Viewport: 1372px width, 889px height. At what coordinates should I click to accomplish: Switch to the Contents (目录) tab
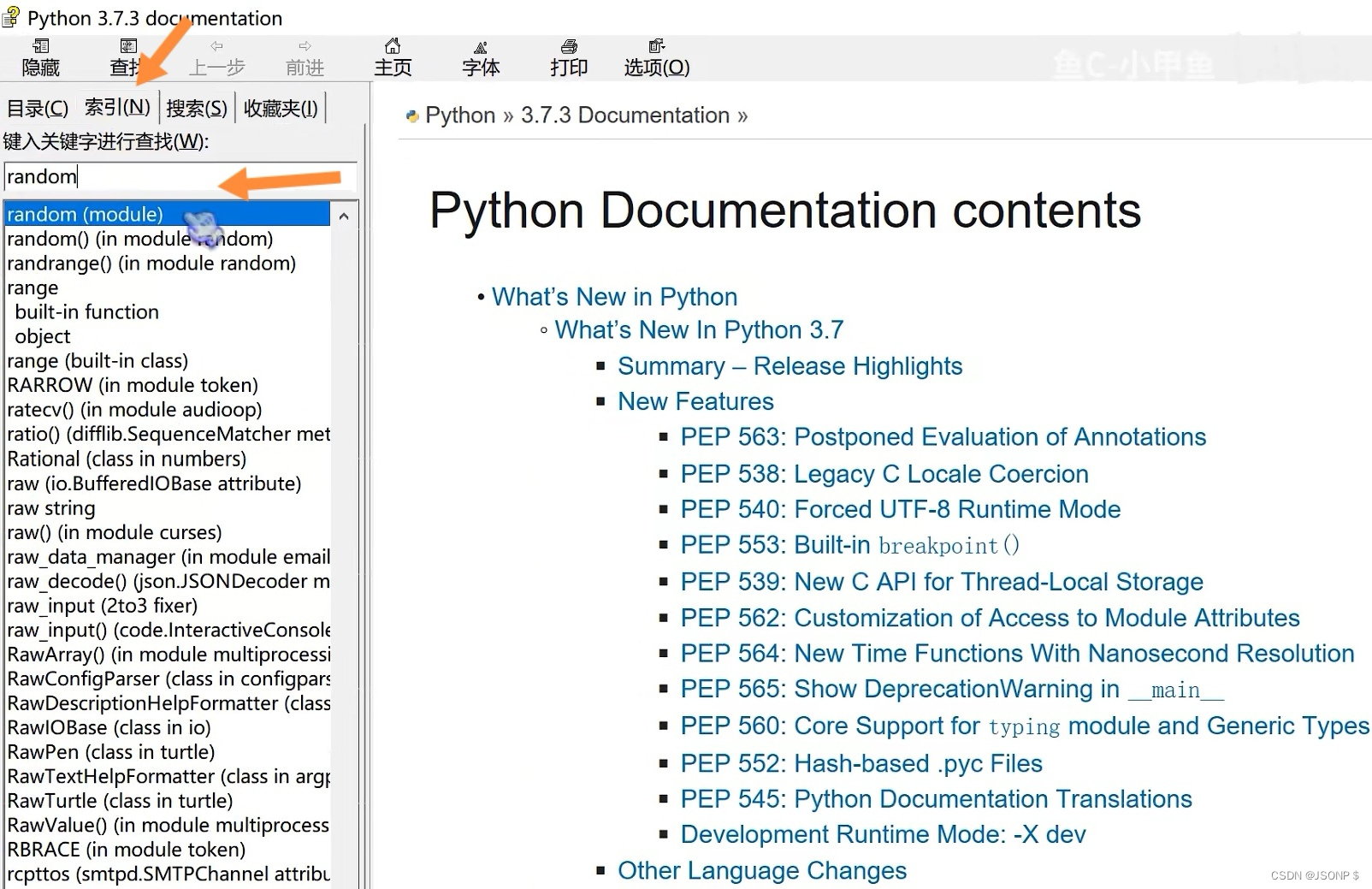(38, 108)
